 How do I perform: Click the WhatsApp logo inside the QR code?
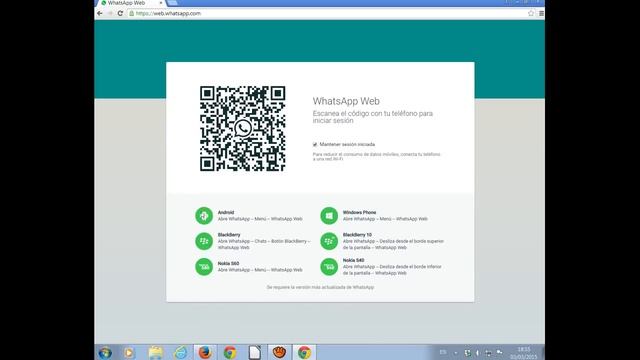click(x=243, y=128)
